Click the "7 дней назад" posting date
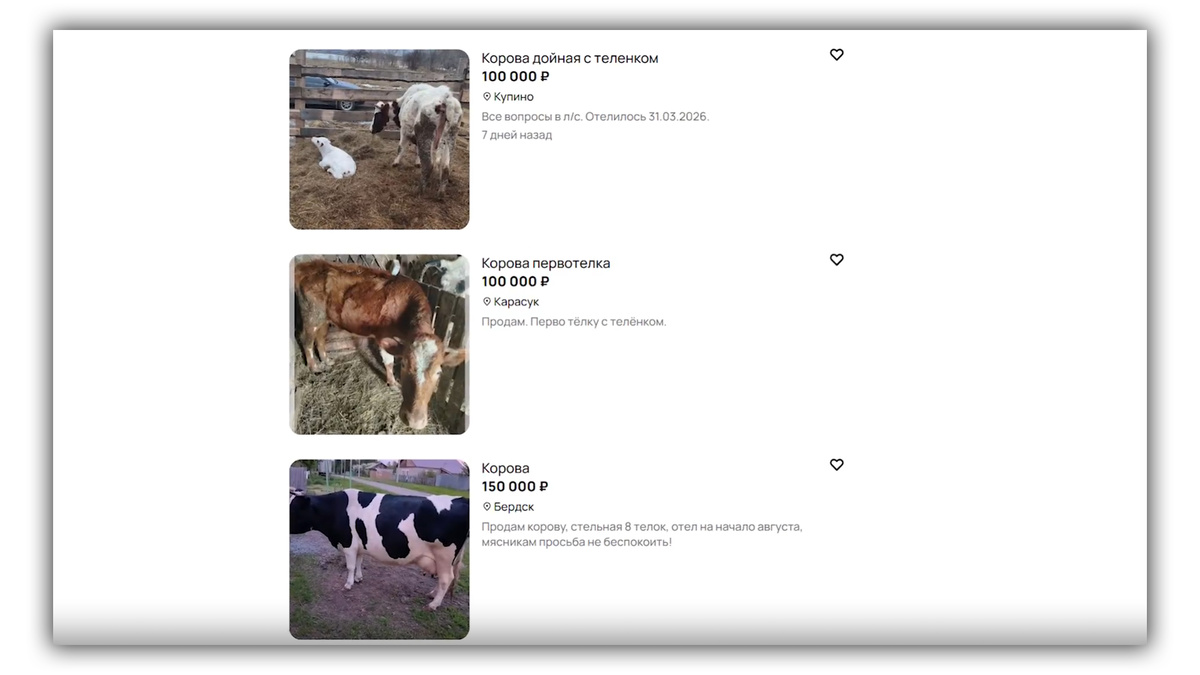 [x=517, y=135]
